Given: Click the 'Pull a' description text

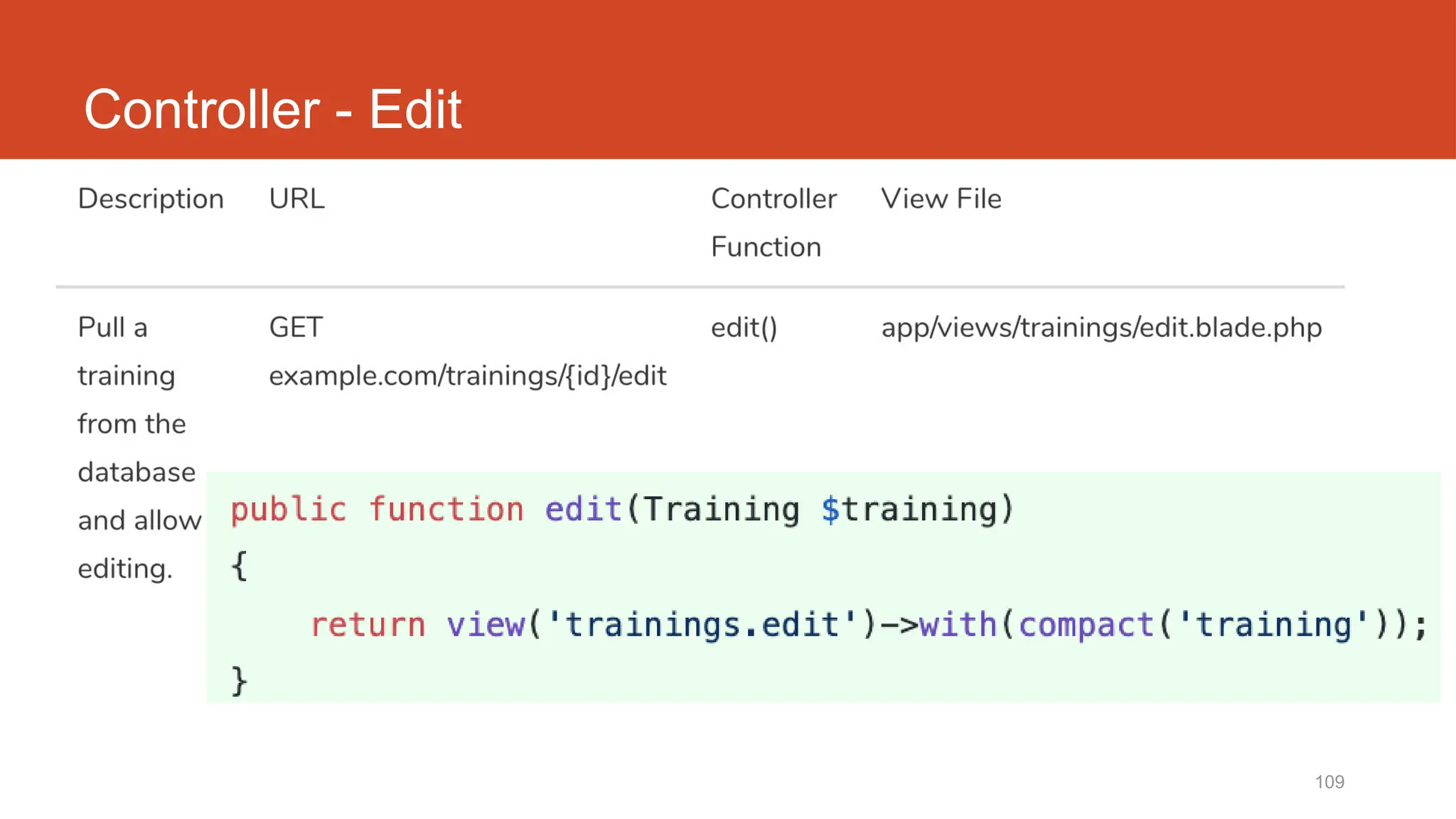Looking at the screenshot, I should [112, 328].
